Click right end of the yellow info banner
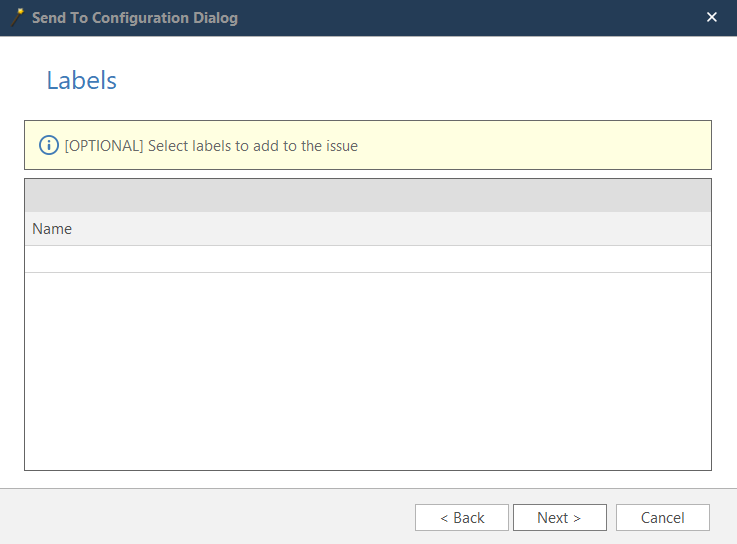Image resolution: width=737 pixels, height=544 pixels. pos(680,146)
